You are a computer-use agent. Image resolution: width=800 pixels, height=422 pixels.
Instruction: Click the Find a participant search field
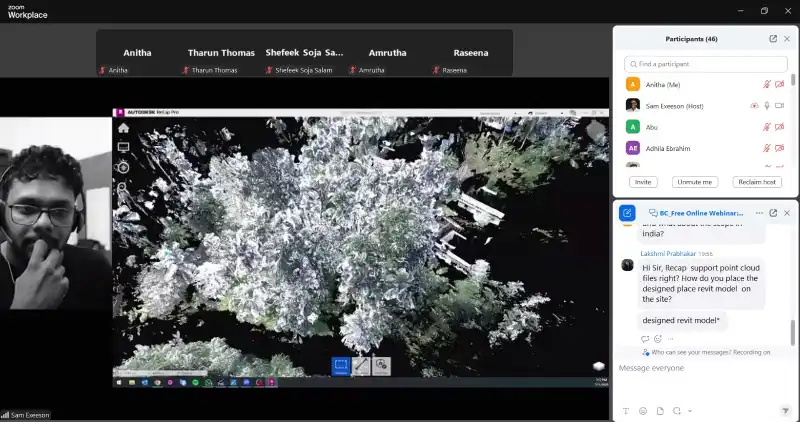pos(705,64)
